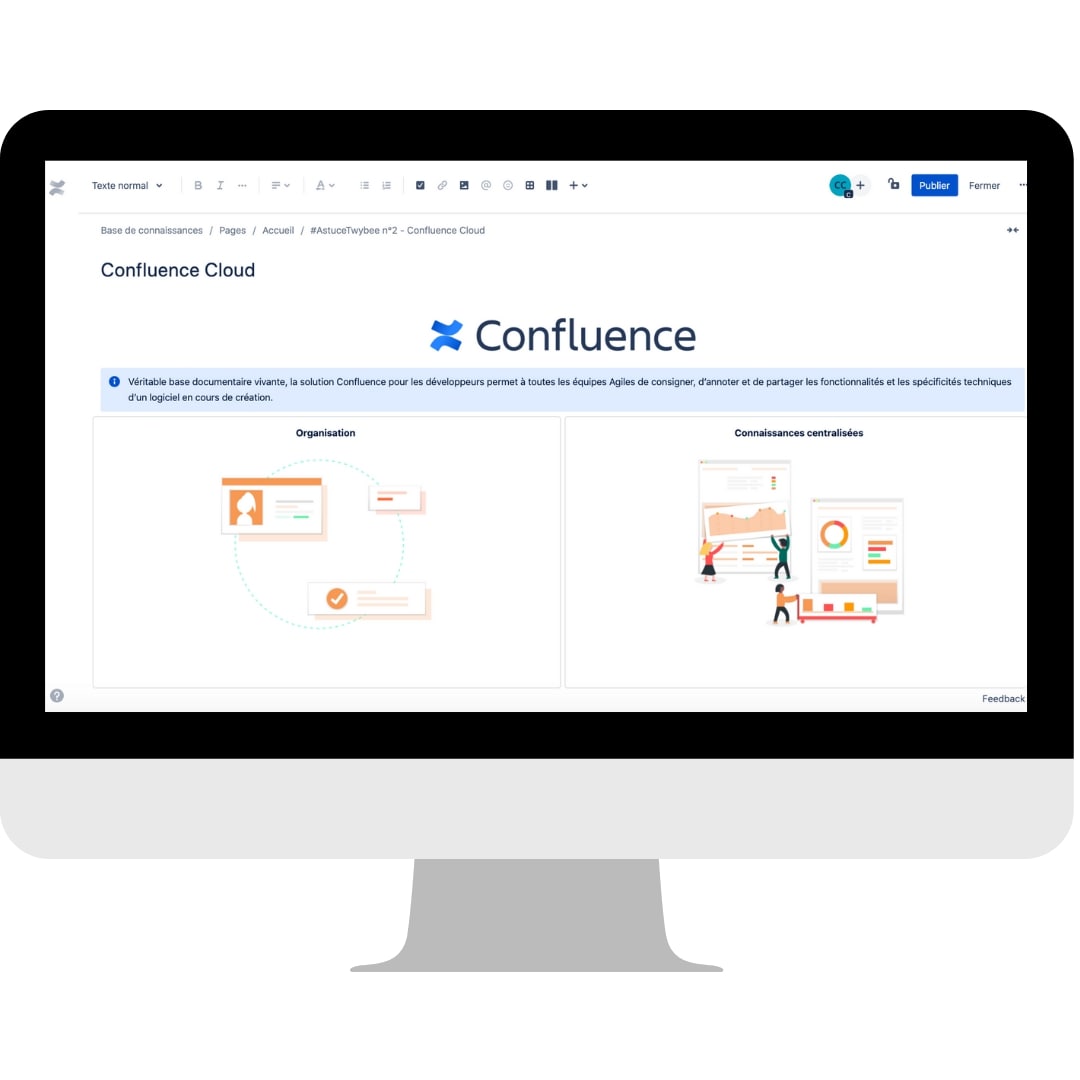
Task: Open the text alignment dropdown
Action: (x=280, y=186)
